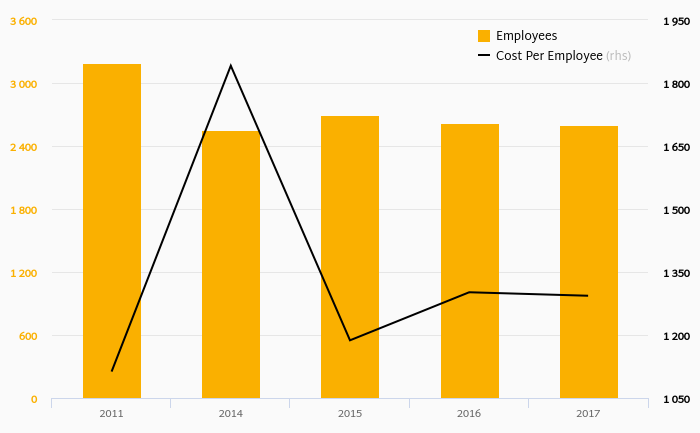The image size is (700, 433).
Task: Click the line peak at 2014
Action: [231, 66]
